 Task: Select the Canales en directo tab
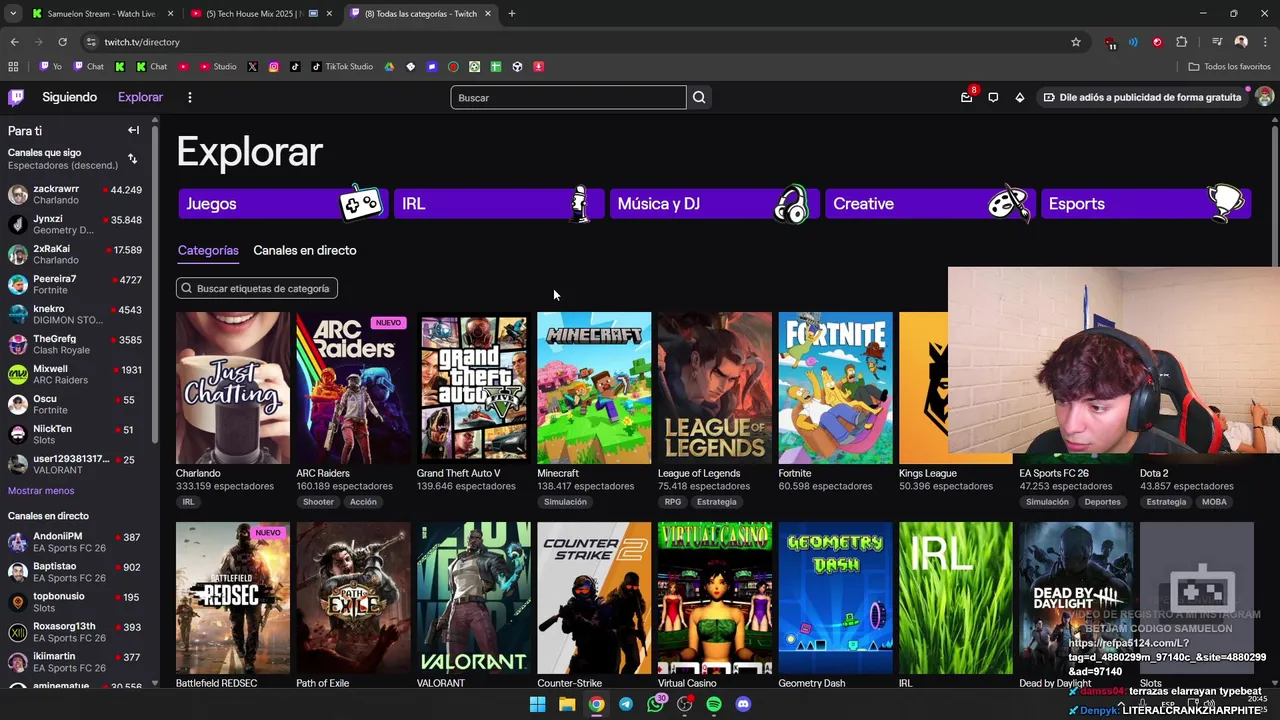[305, 251]
